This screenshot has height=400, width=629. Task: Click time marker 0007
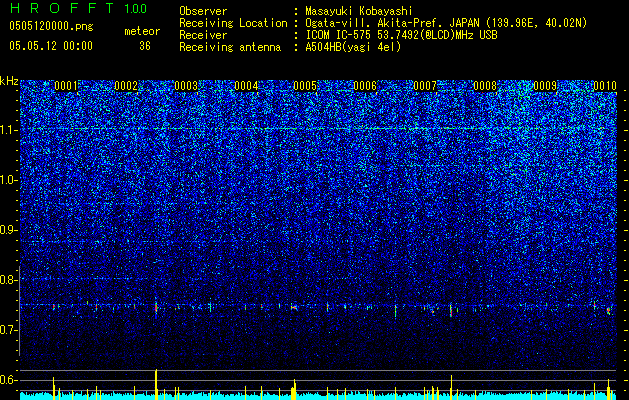pos(425,86)
